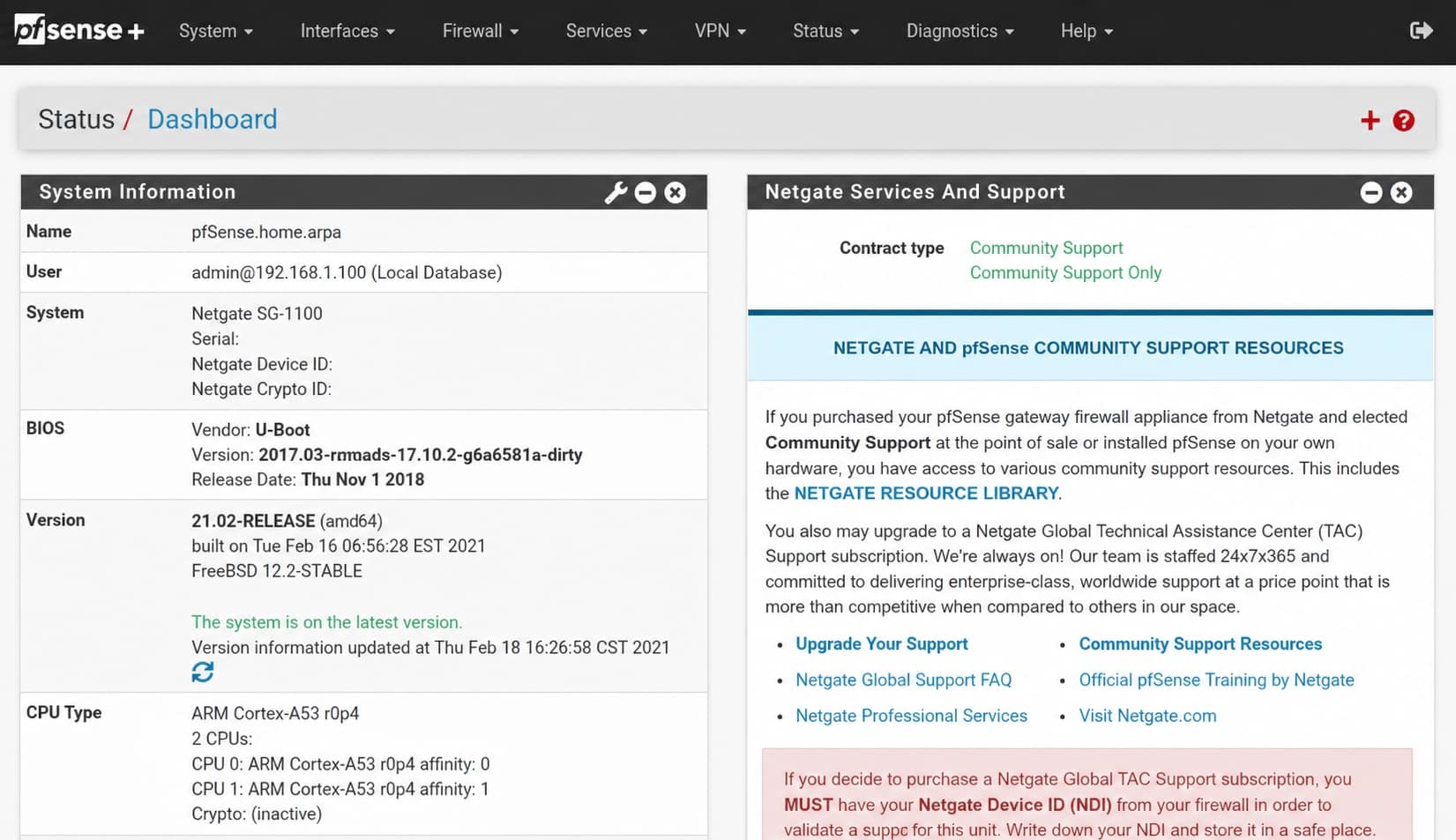1456x840 pixels.
Task: Minimize the Netgate Services And Support widget
Action: [1371, 192]
